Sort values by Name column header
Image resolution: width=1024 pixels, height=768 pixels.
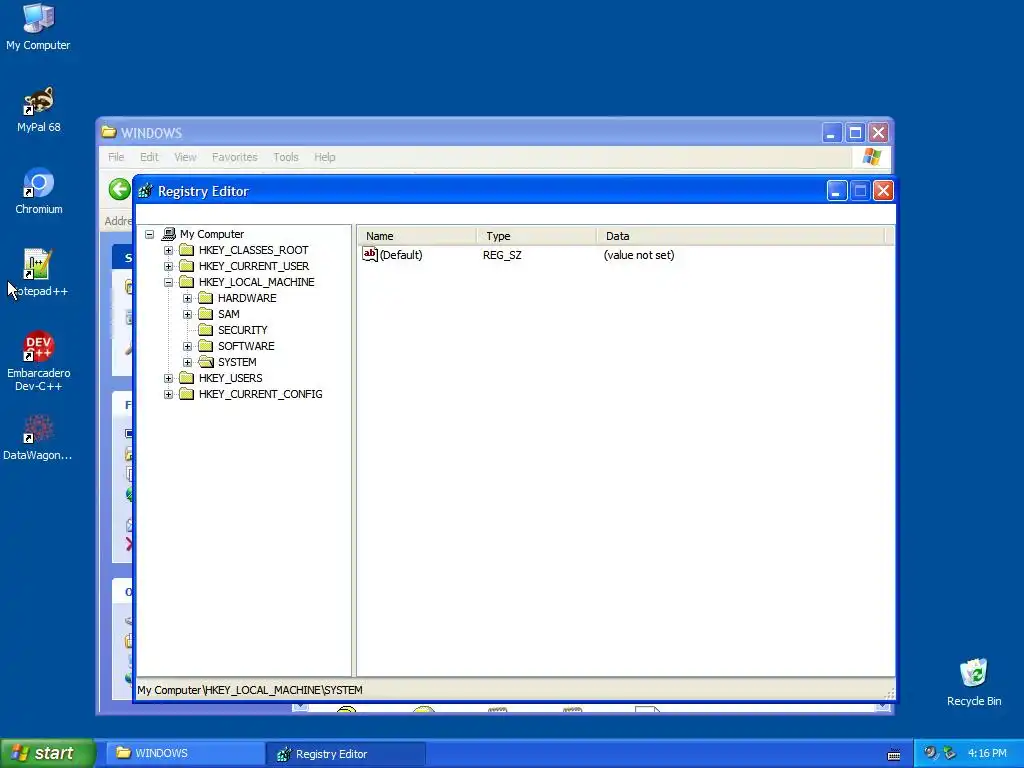[x=417, y=236]
